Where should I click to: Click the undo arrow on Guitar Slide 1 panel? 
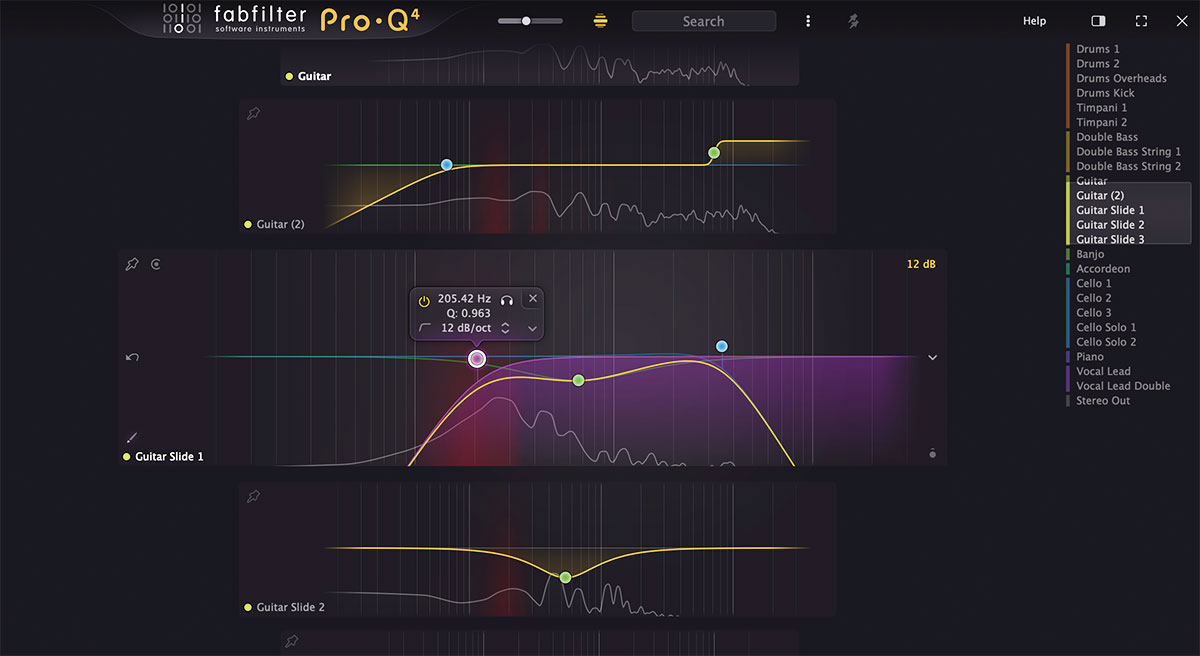132,357
